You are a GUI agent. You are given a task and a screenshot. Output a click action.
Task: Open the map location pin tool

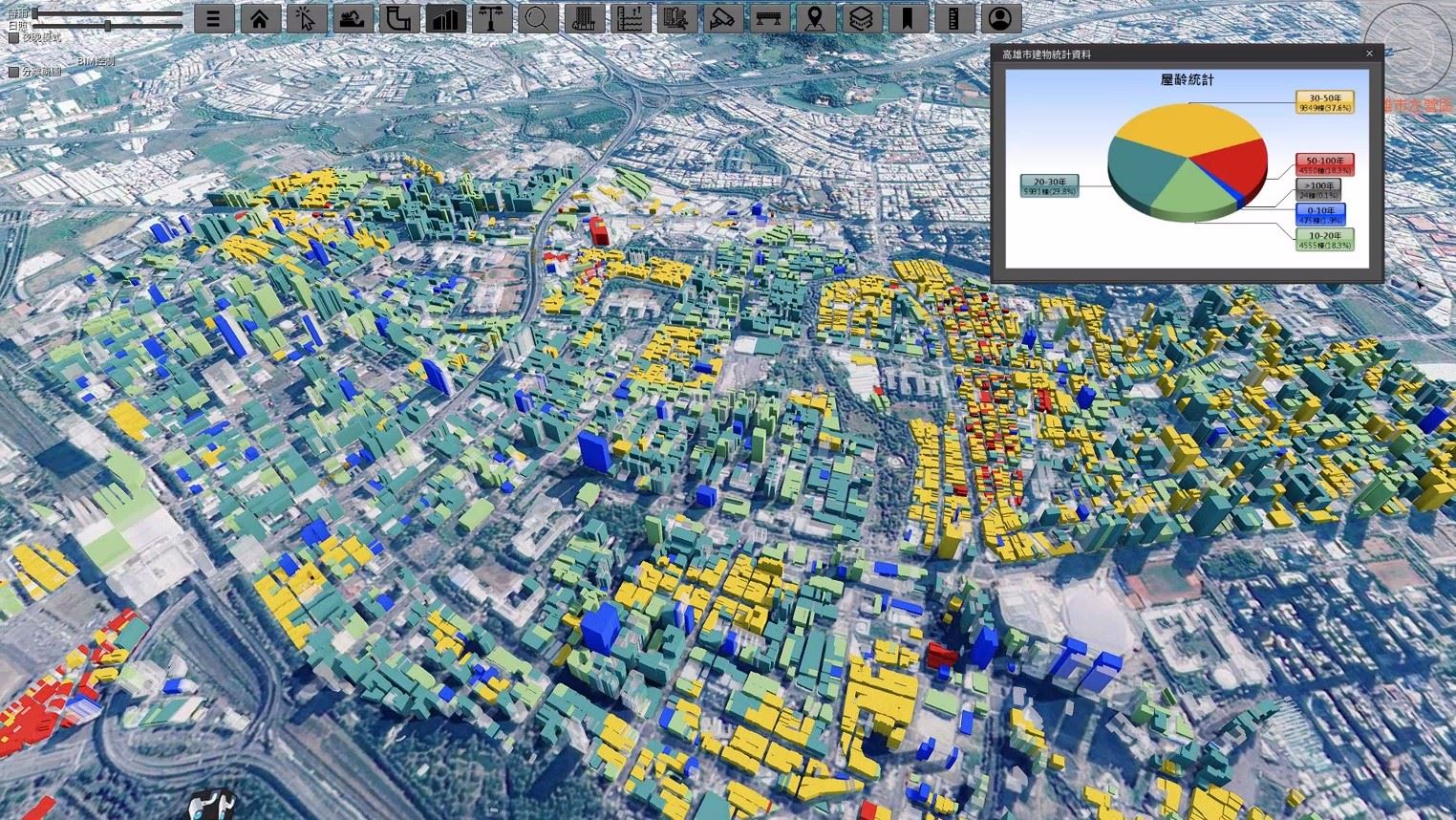click(x=815, y=18)
